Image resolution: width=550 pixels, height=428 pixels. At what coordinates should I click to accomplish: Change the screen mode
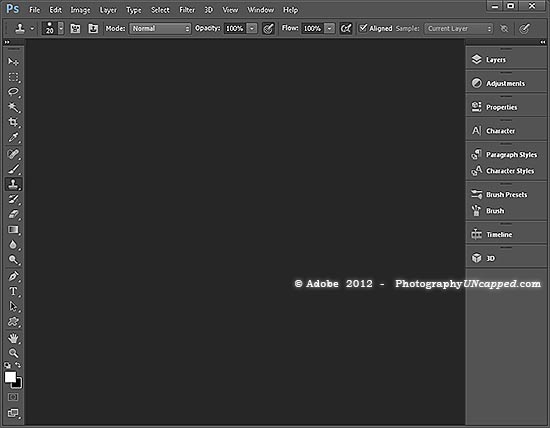[13, 413]
